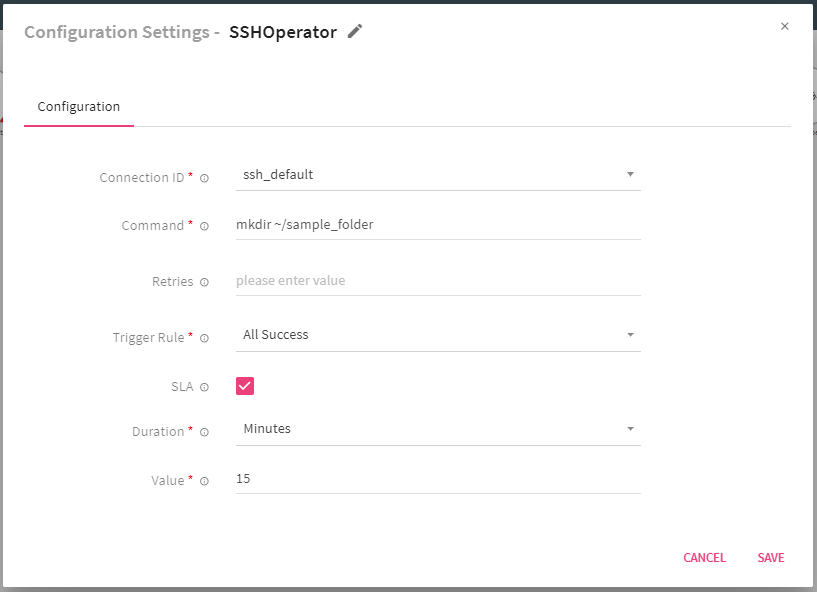This screenshot has width=817, height=592.
Task: Expand the Trigger Rule dropdown
Action: coord(630,334)
